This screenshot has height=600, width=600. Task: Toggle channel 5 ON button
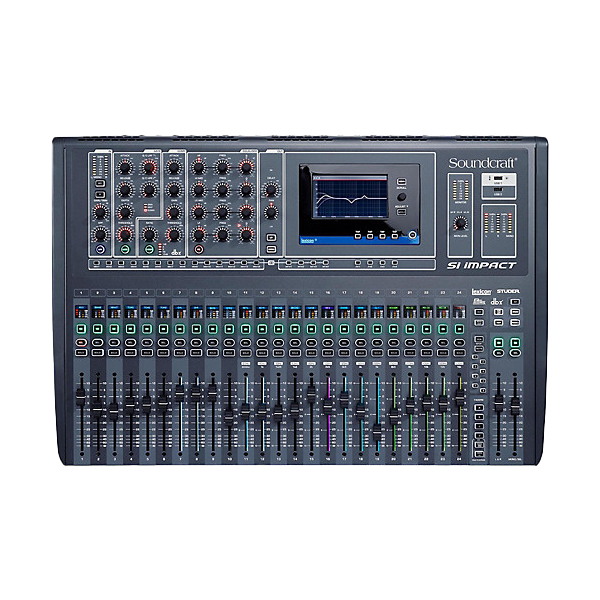[x=147, y=329]
